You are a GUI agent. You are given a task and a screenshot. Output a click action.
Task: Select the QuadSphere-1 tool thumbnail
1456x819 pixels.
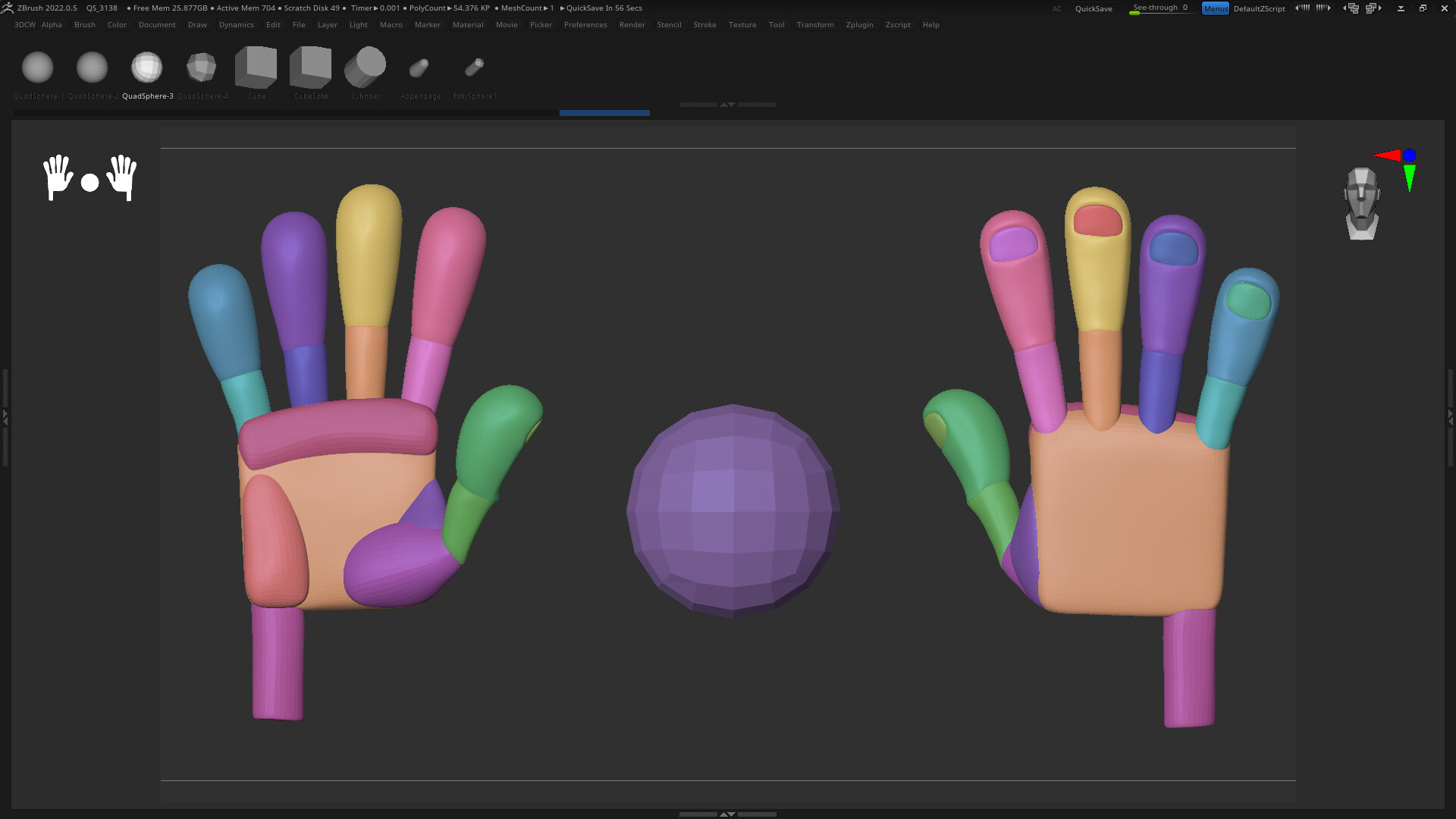[x=37, y=67]
